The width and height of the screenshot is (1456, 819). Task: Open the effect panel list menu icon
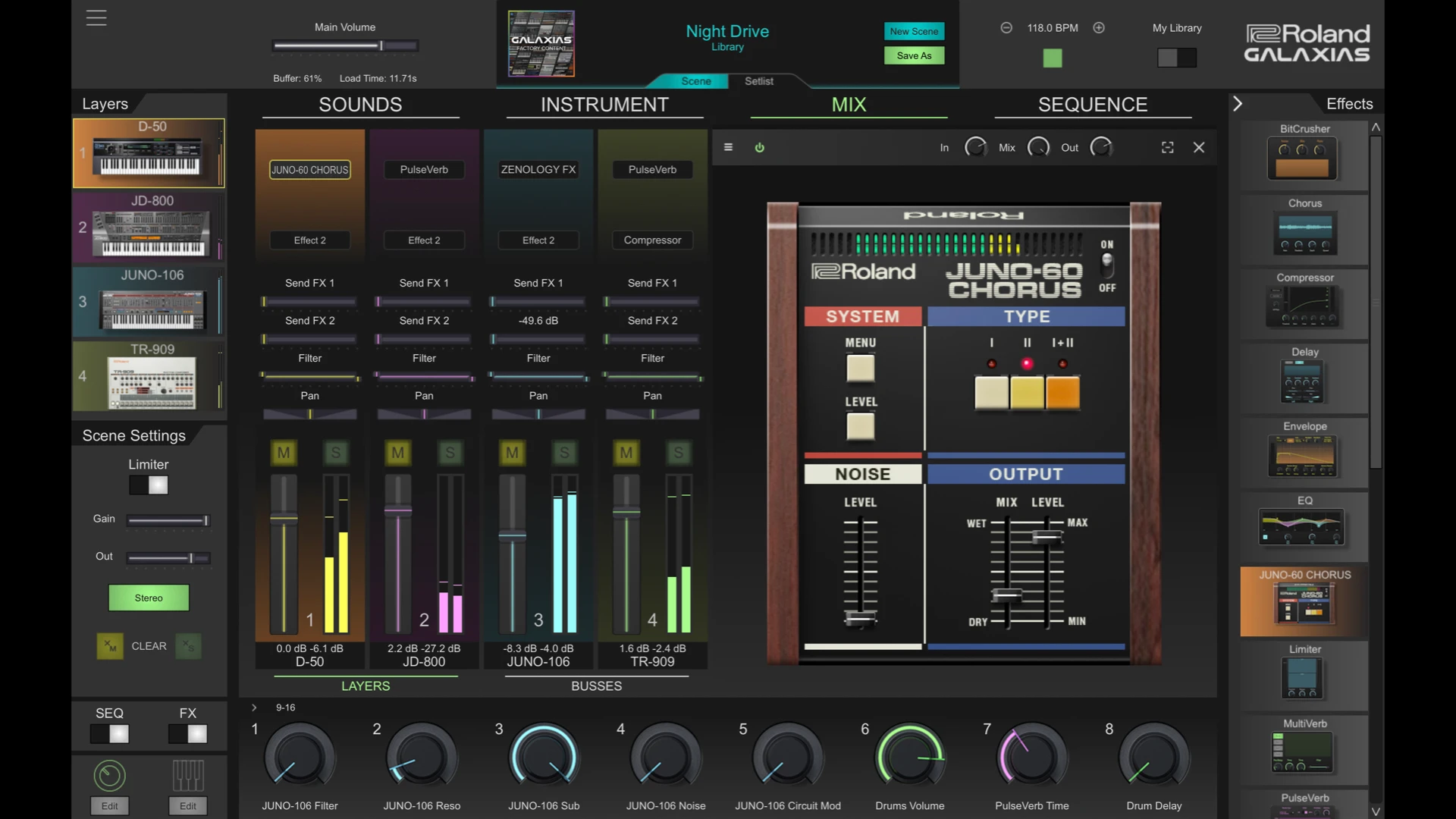pyautogui.click(x=728, y=147)
